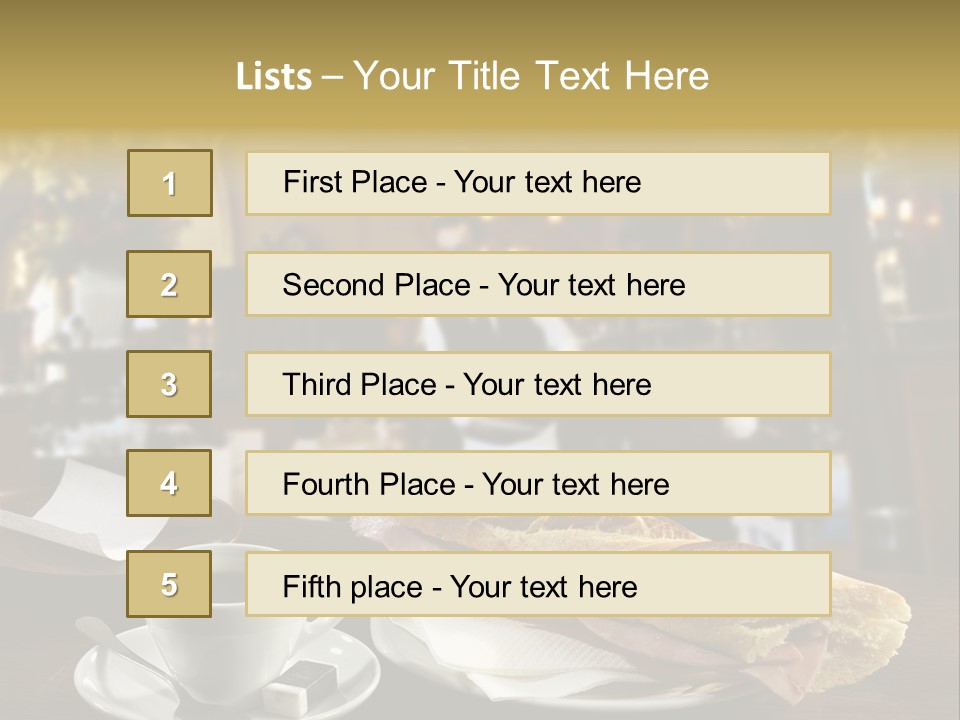Select the number 1 box
Image resolution: width=960 pixels, height=720 pixels.
(x=170, y=183)
